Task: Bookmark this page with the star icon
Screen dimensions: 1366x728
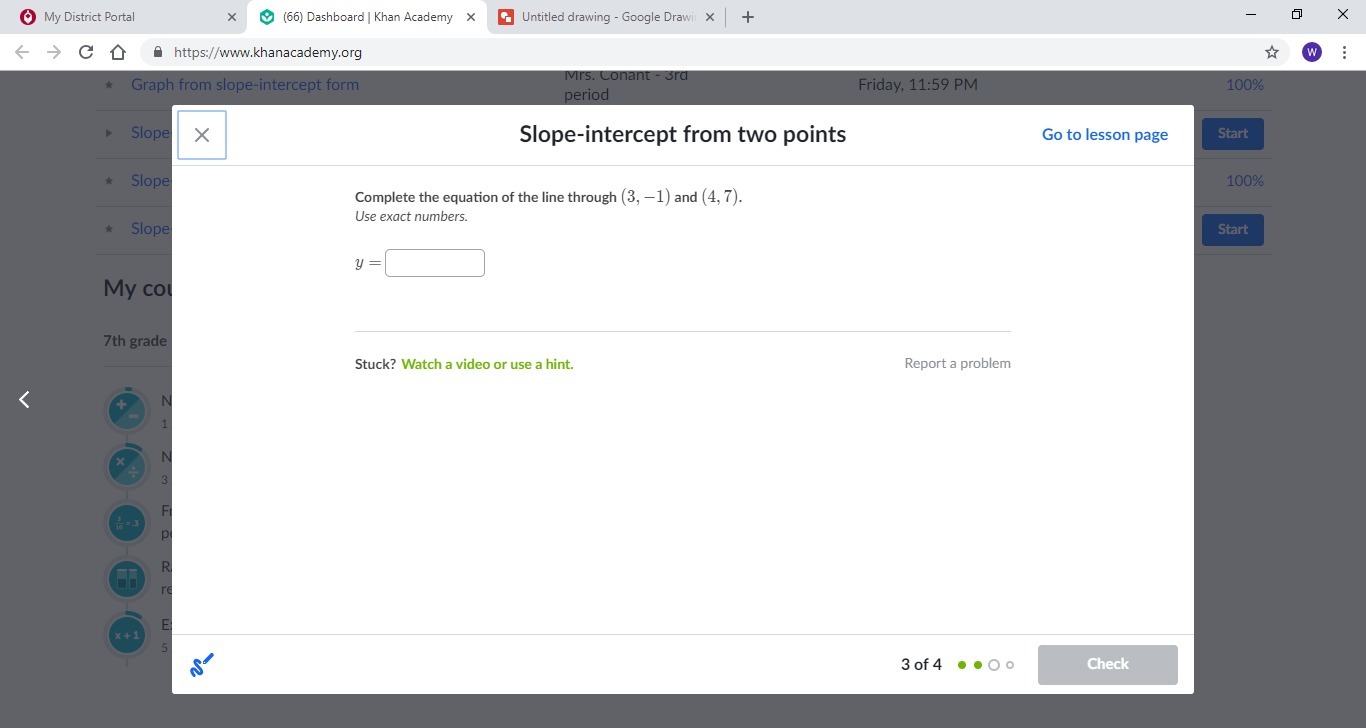Action: point(1272,52)
